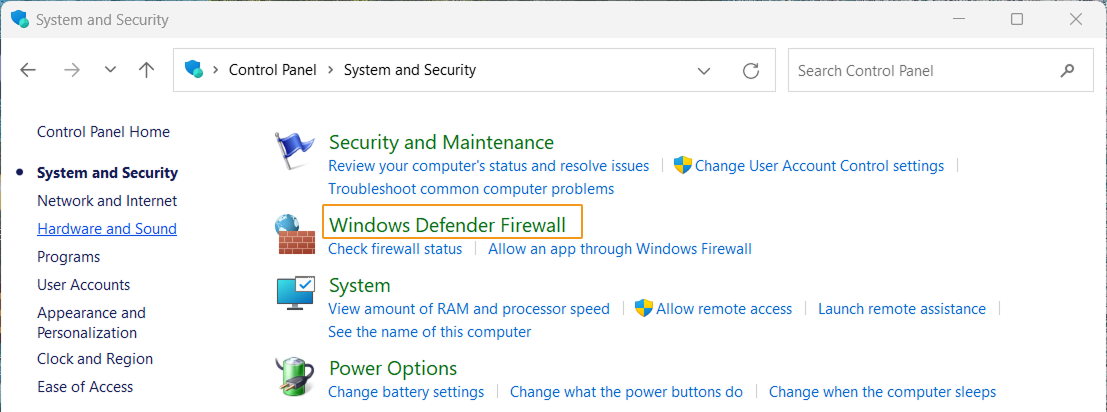Screen dimensions: 1107x412
Task: Click the Power Options battery icon
Action: click(294, 376)
